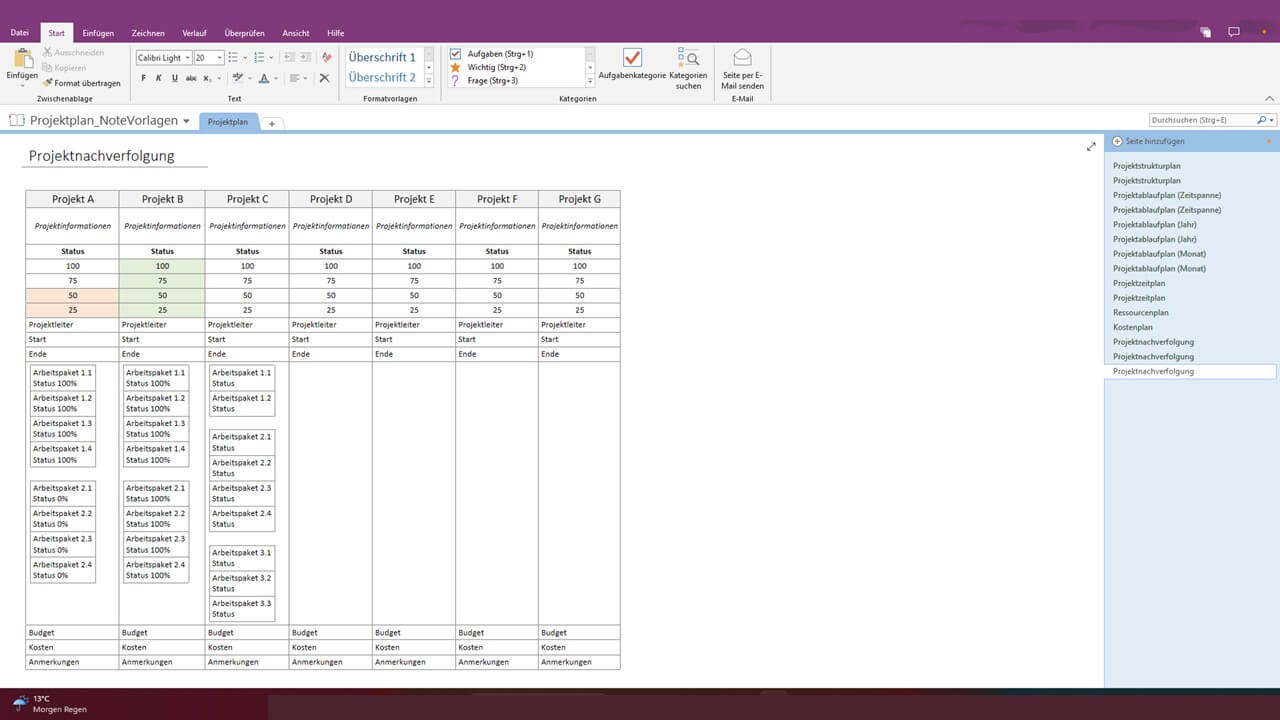Open Kategorien suchen in the ribbon
Image resolution: width=1280 pixels, height=720 pixels.
tap(688, 60)
